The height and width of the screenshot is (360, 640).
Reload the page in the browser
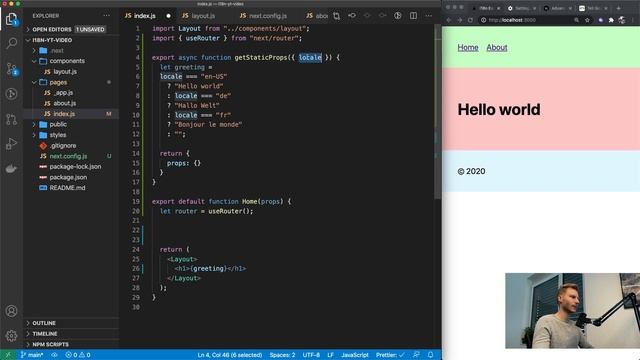point(470,20)
